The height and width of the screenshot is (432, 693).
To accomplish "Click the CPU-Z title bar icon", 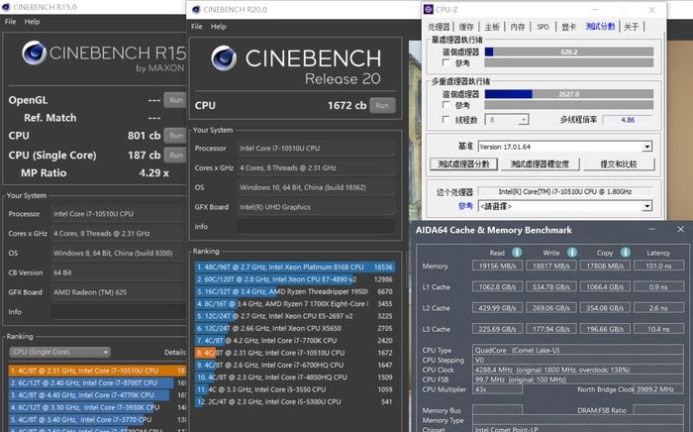I will (429, 9).
